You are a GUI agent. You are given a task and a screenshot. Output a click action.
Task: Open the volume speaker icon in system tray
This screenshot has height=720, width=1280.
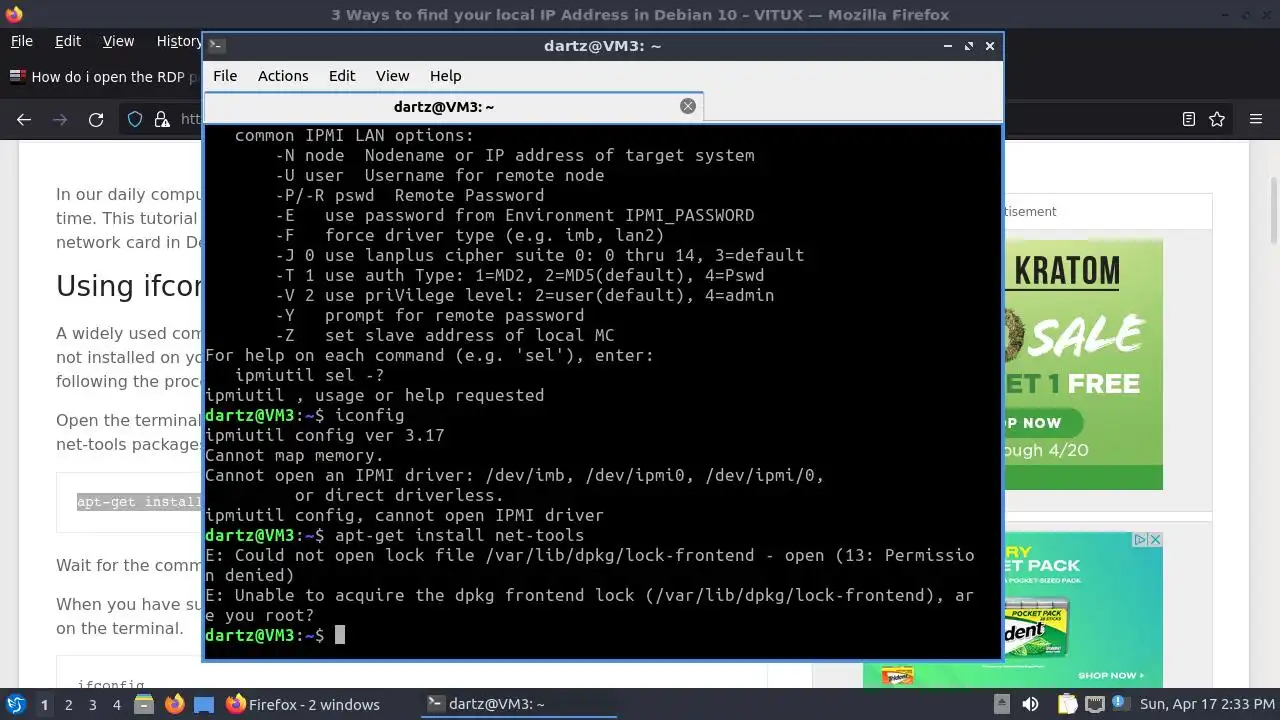[1030, 704]
